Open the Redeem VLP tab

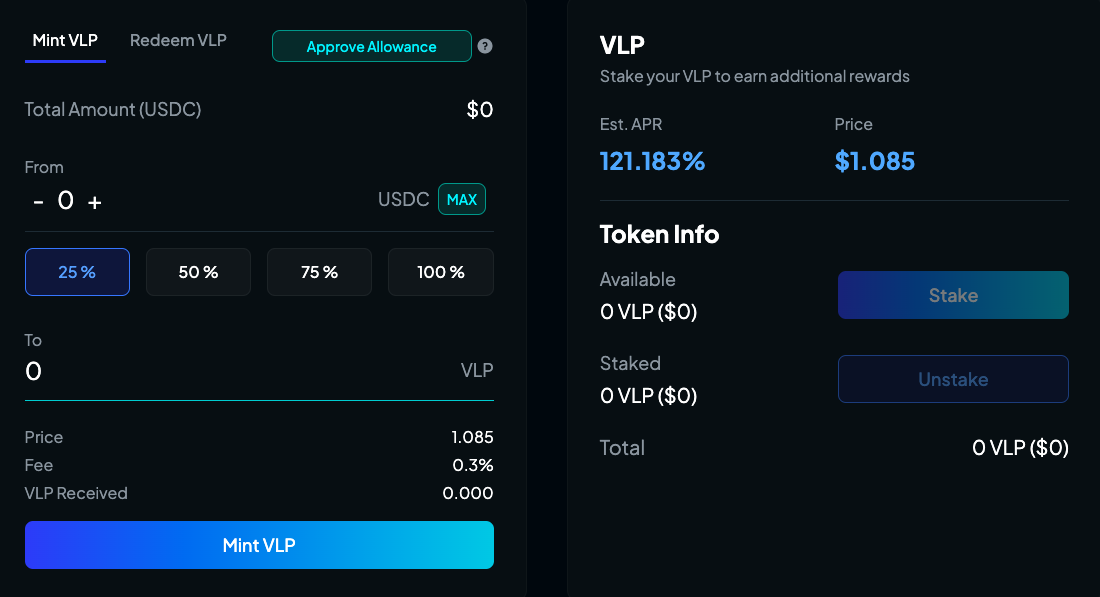(178, 41)
